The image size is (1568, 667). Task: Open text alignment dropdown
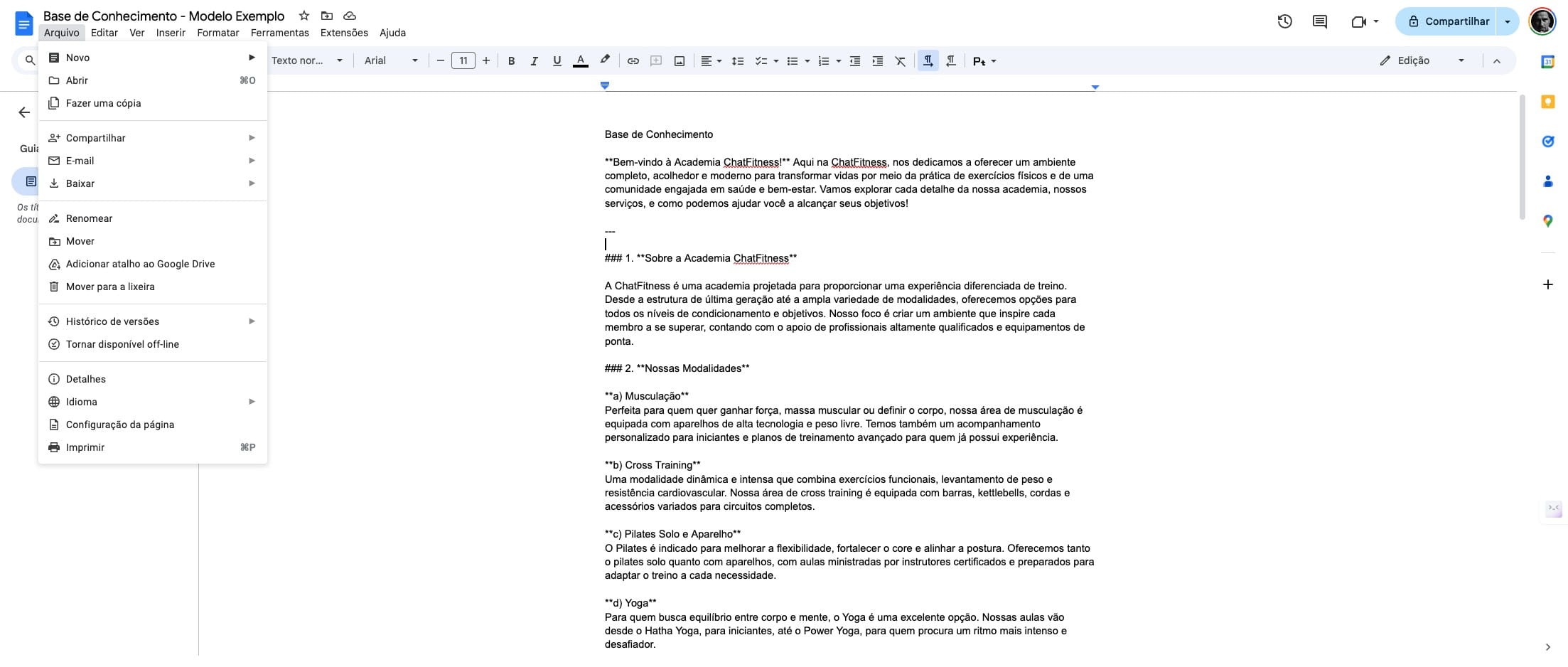coord(711,61)
